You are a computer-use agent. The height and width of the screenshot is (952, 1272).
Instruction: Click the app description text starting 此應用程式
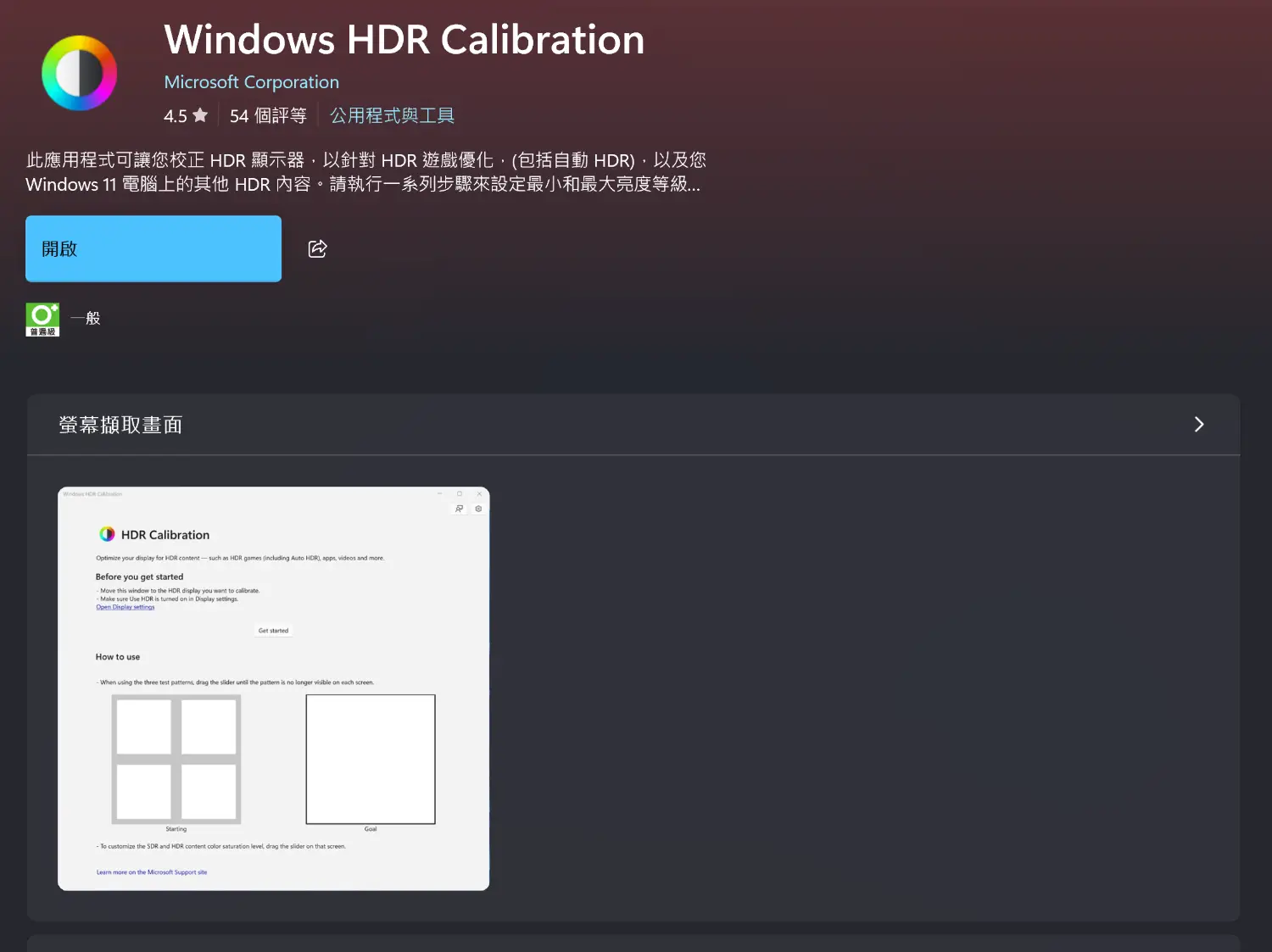point(365,172)
